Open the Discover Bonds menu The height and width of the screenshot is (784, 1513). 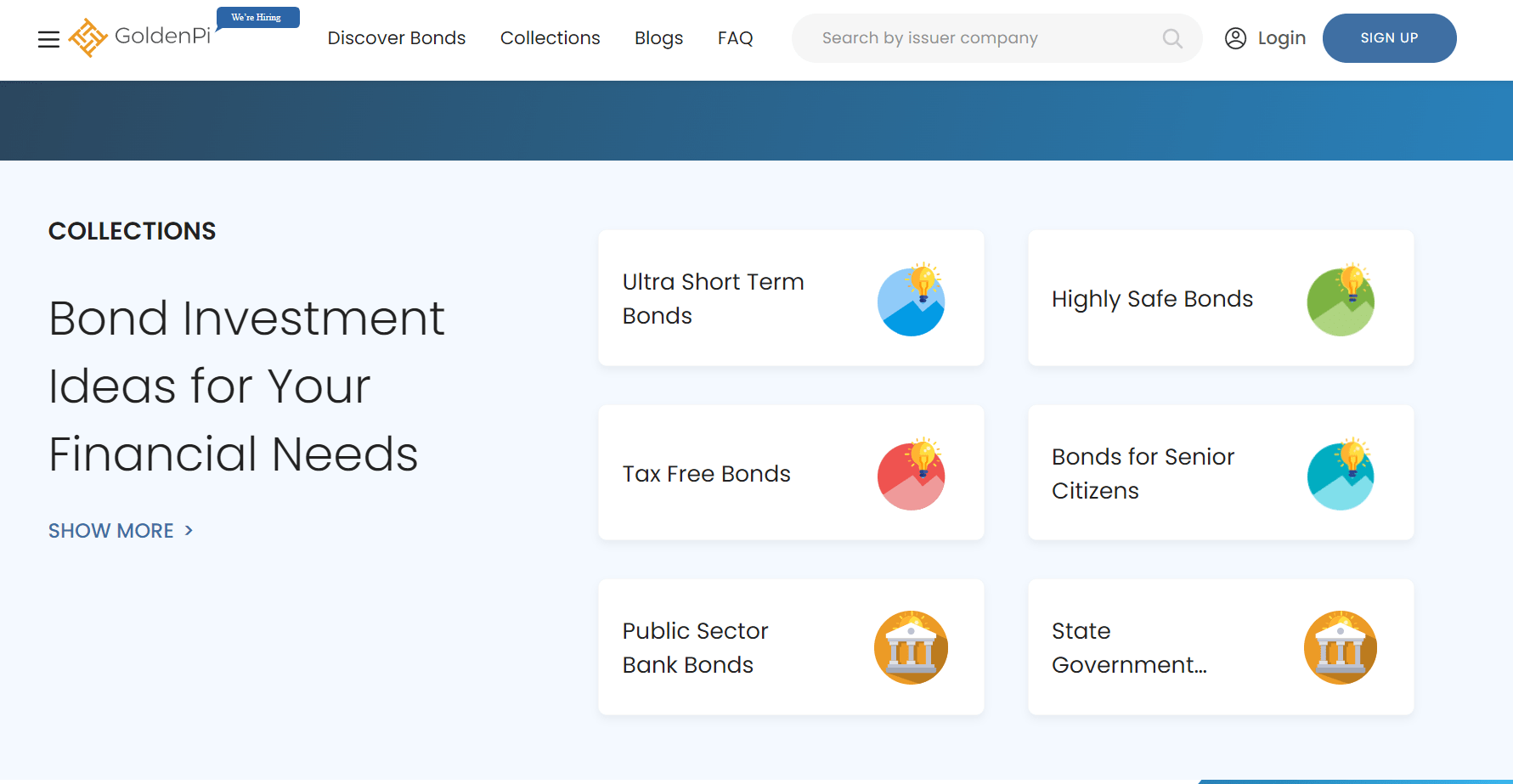click(397, 38)
